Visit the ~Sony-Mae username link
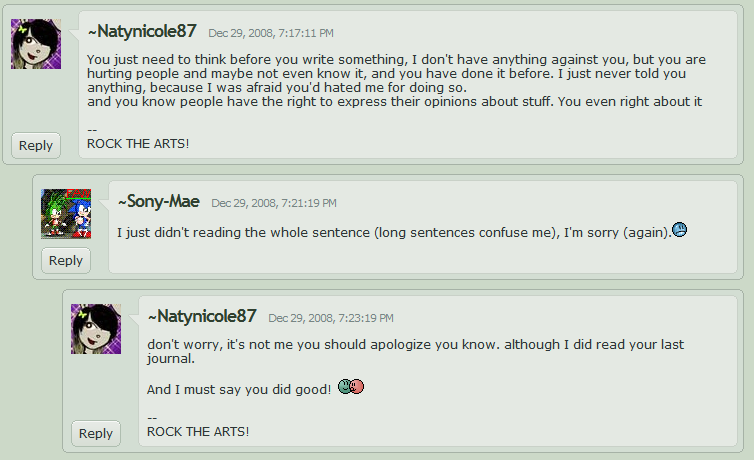754x460 pixels. click(158, 201)
